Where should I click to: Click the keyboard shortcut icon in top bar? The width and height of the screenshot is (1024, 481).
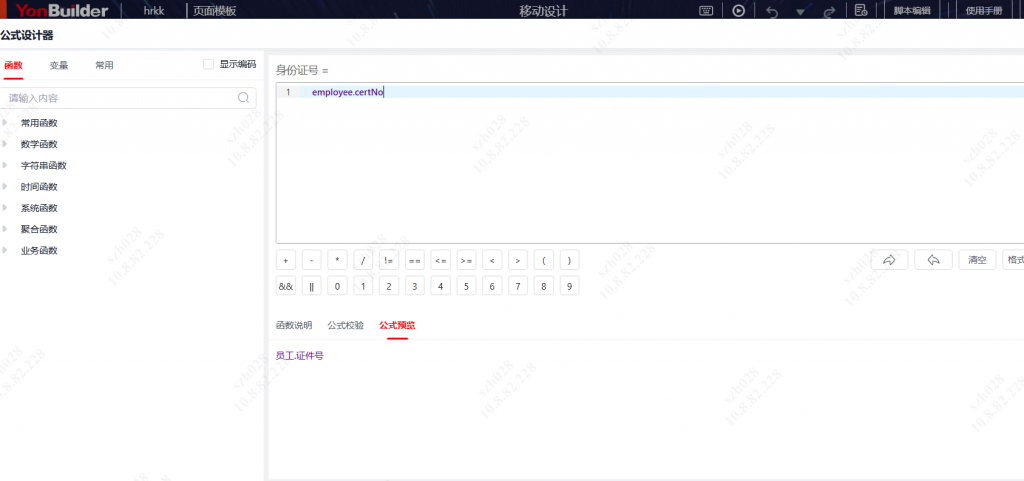tap(706, 11)
